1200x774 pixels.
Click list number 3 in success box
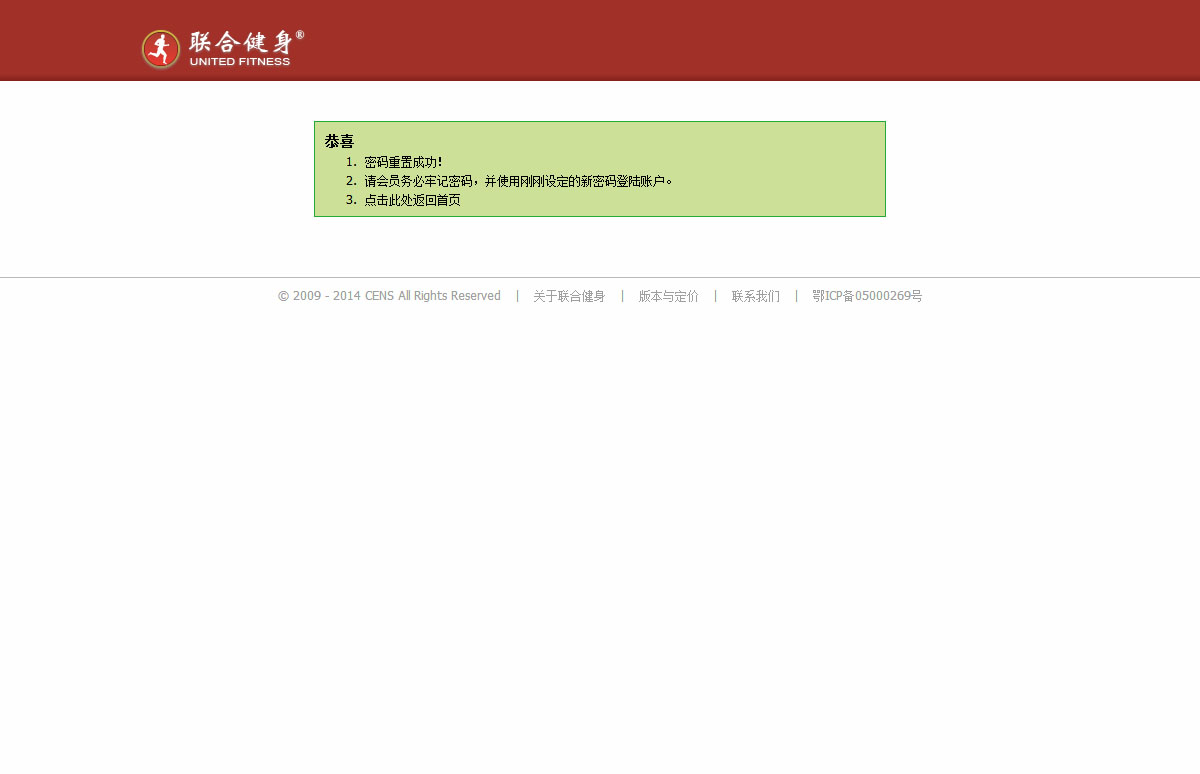click(351, 200)
